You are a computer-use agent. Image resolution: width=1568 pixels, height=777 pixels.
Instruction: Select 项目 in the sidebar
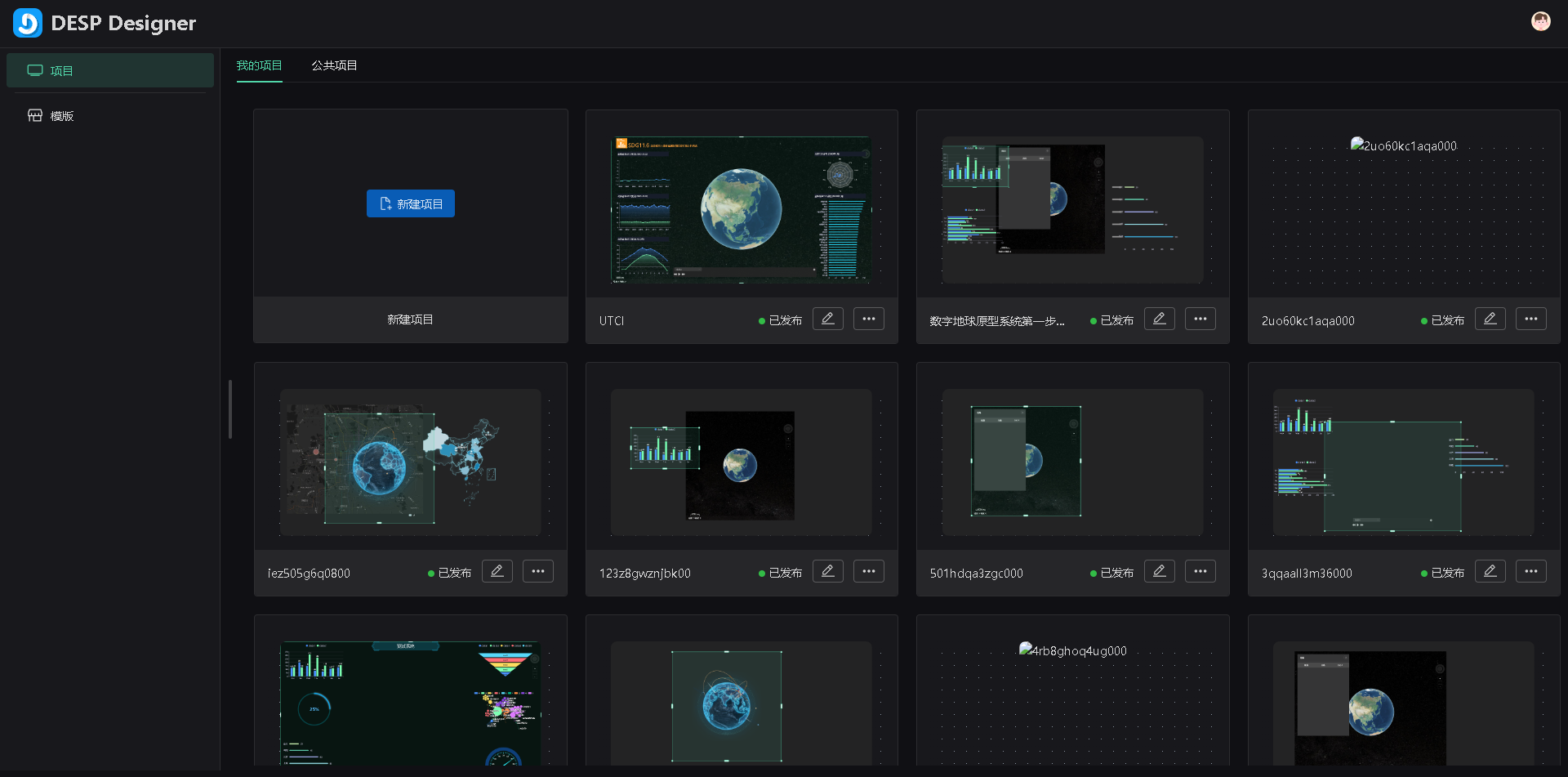coord(62,71)
